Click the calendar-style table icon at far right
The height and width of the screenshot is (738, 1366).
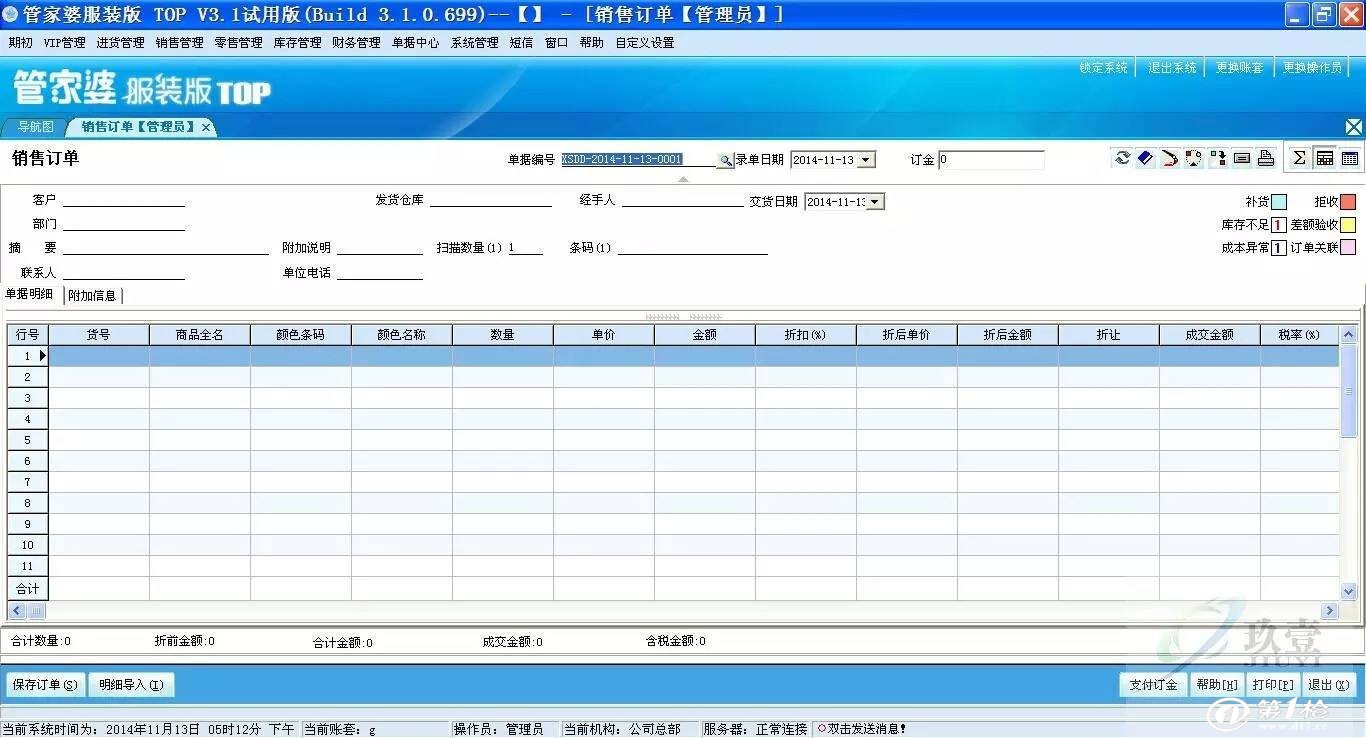1349,157
